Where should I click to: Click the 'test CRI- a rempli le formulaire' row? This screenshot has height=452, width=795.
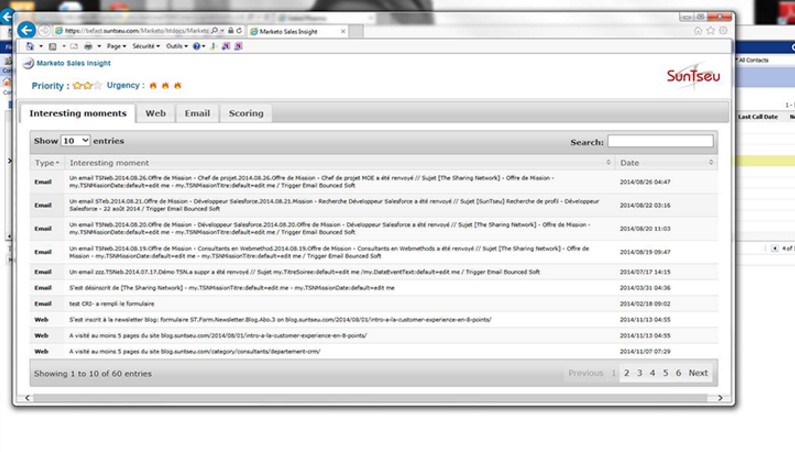[x=374, y=303]
